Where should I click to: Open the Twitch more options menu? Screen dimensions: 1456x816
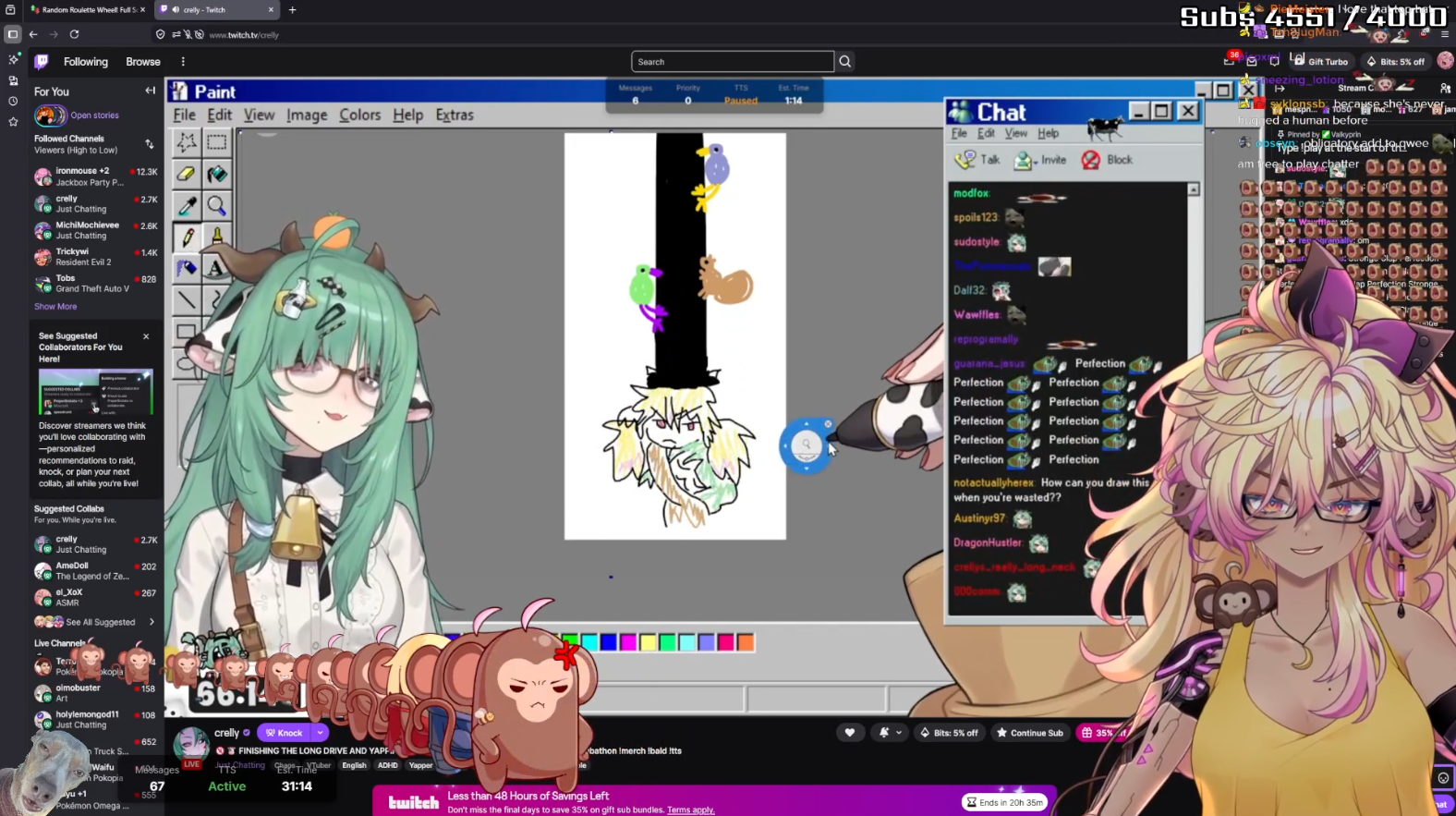[x=183, y=62]
